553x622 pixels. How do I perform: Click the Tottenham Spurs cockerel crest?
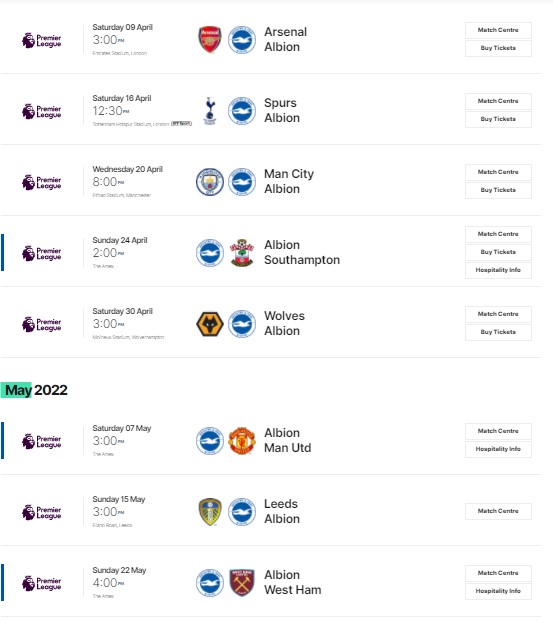pos(210,111)
